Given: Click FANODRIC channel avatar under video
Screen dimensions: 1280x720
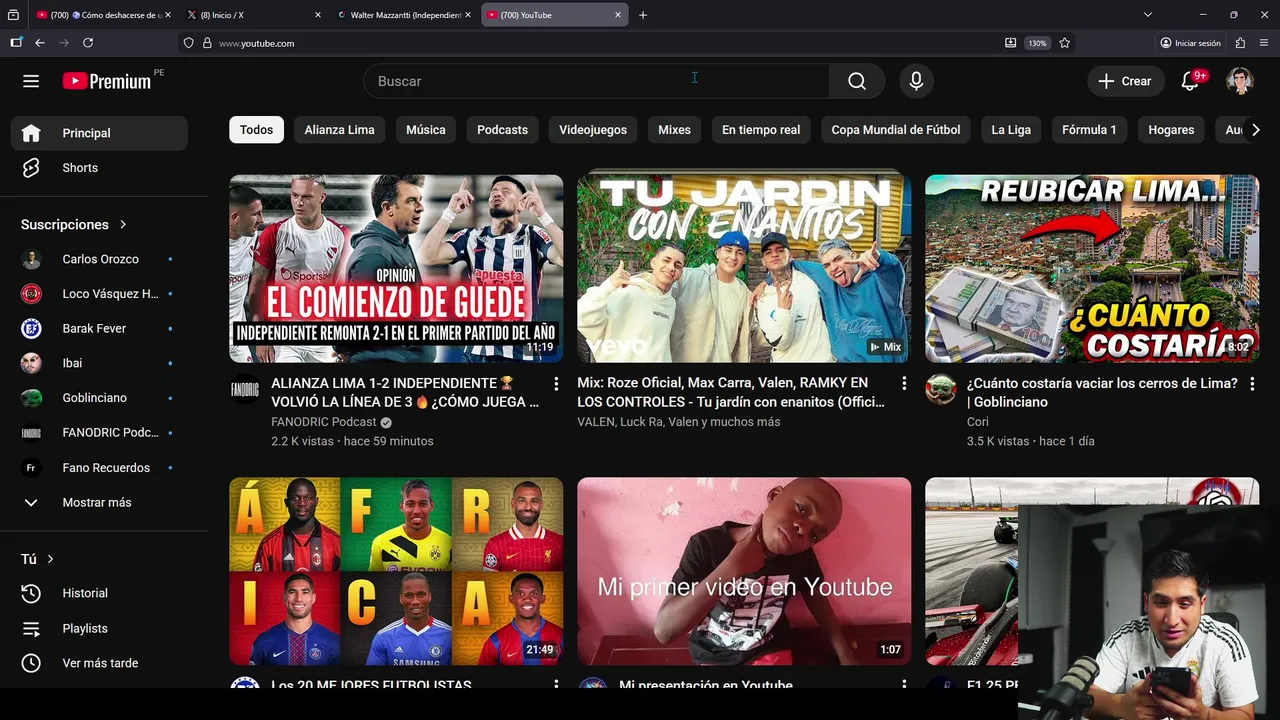Looking at the screenshot, I should point(245,389).
